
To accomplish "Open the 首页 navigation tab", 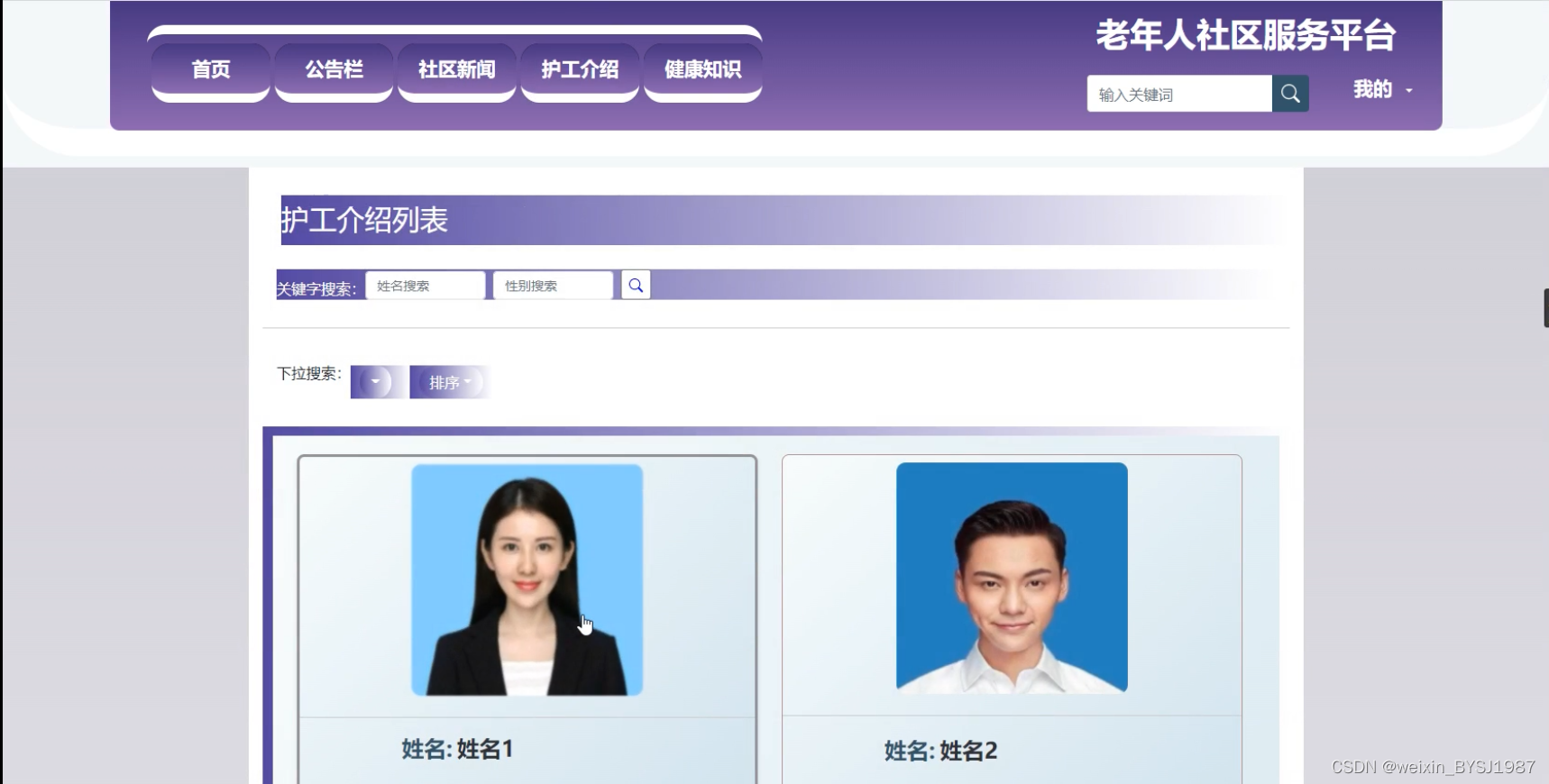I will coord(211,69).
